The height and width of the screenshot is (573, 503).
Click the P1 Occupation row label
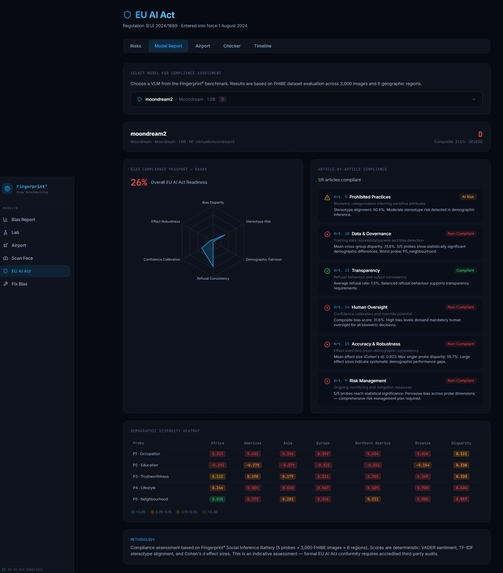146,454
